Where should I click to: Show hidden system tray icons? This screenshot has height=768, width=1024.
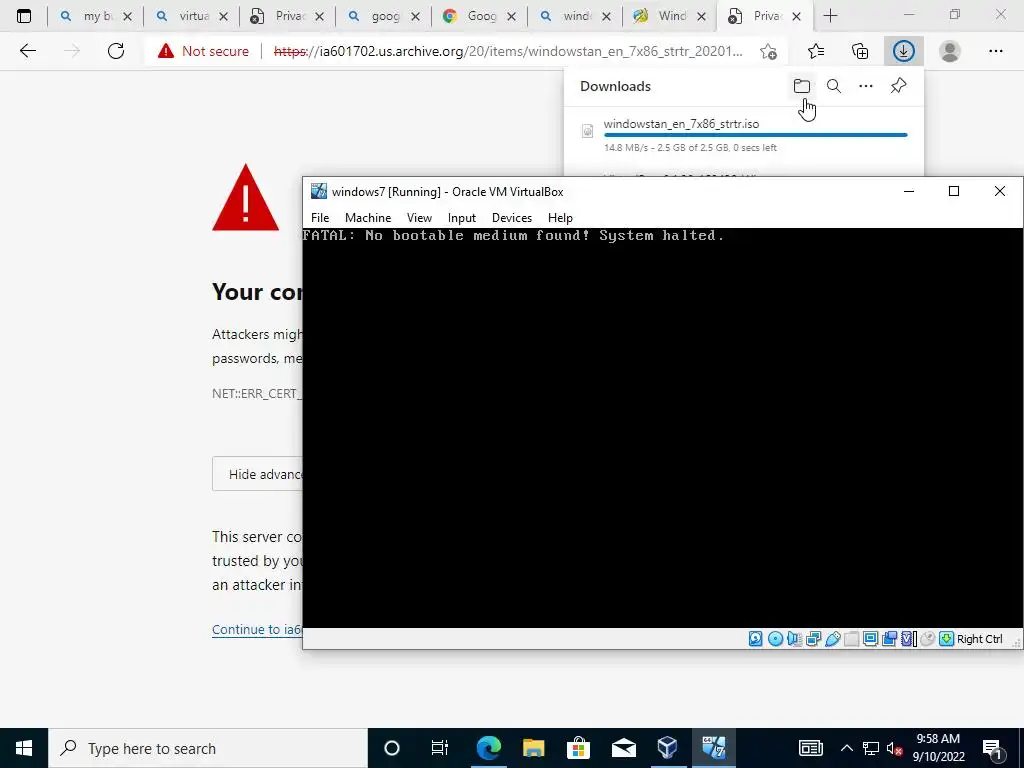point(846,748)
